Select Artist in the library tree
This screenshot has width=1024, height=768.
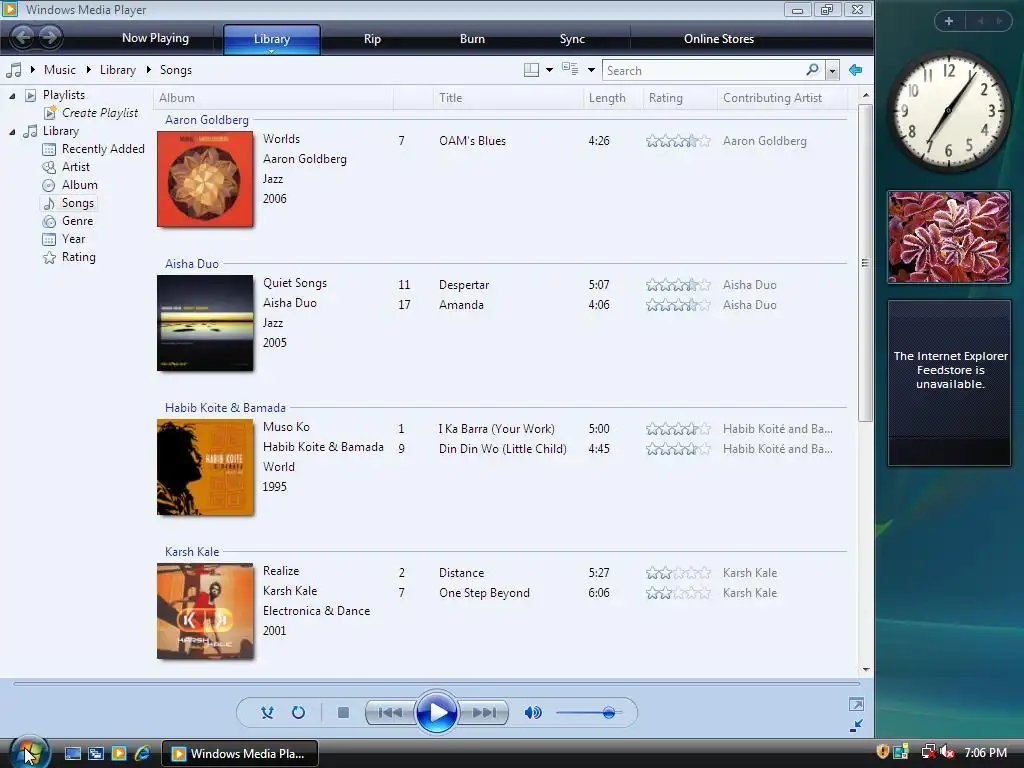click(x=75, y=167)
